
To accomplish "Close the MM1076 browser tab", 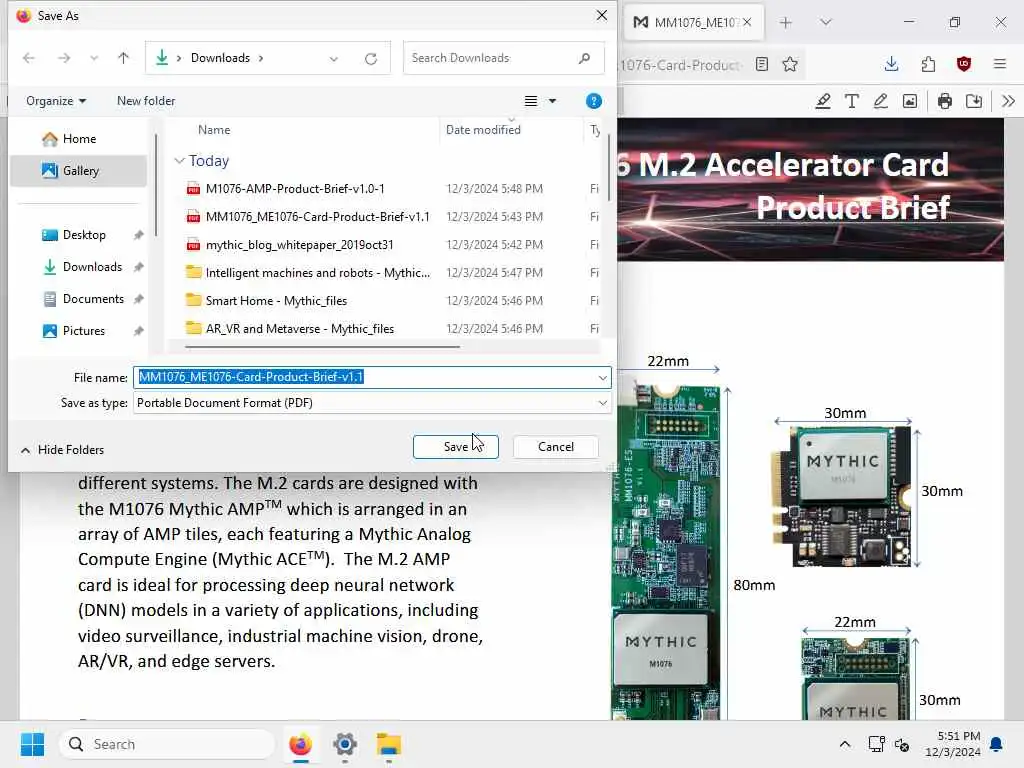I will coord(747,22).
